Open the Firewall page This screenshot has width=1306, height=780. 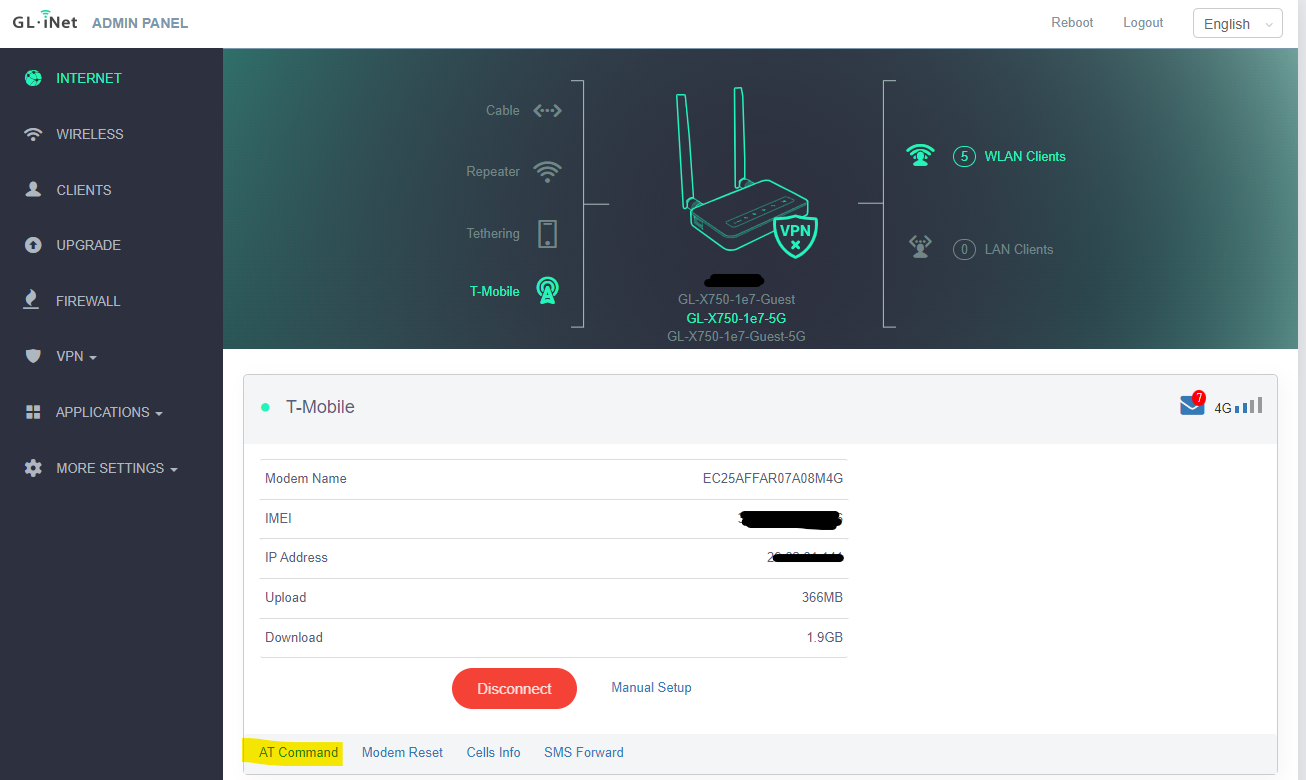pos(88,301)
